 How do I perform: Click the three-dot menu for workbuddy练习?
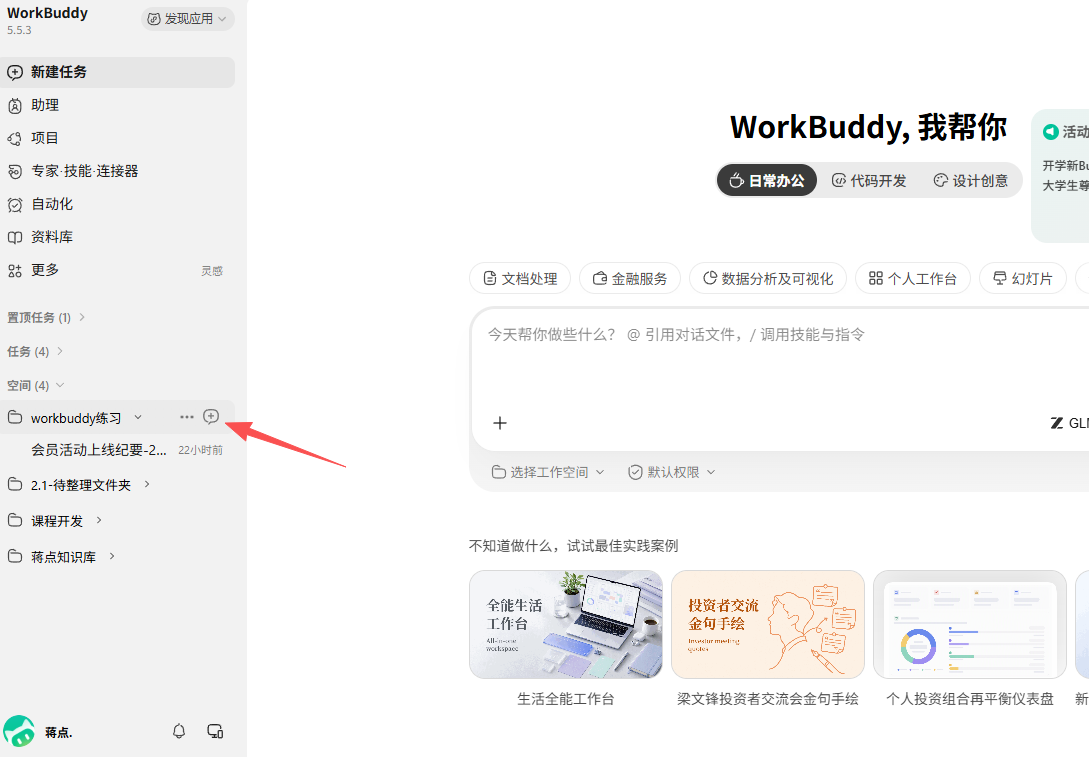click(186, 417)
